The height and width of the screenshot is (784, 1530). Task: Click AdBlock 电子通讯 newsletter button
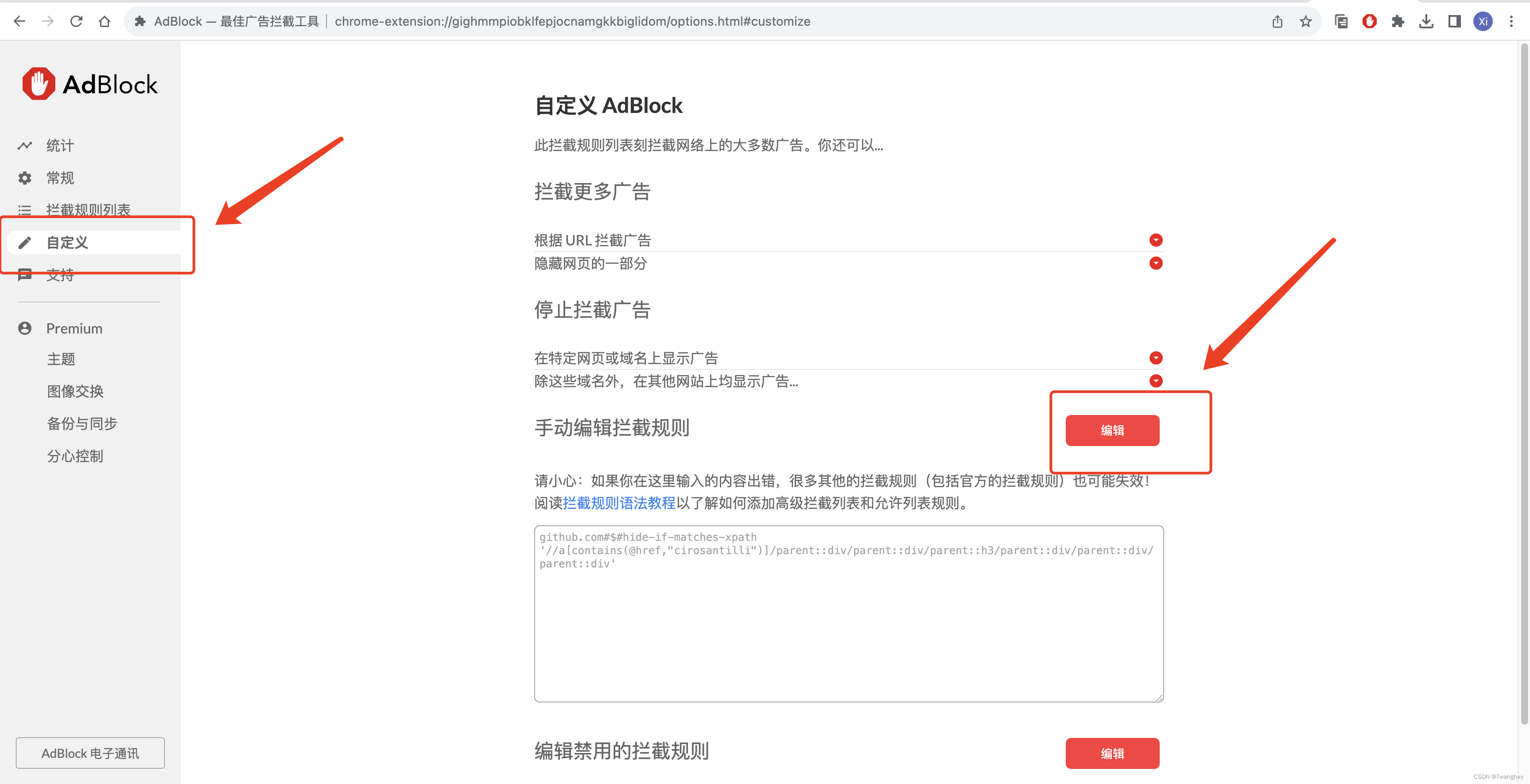pos(90,753)
